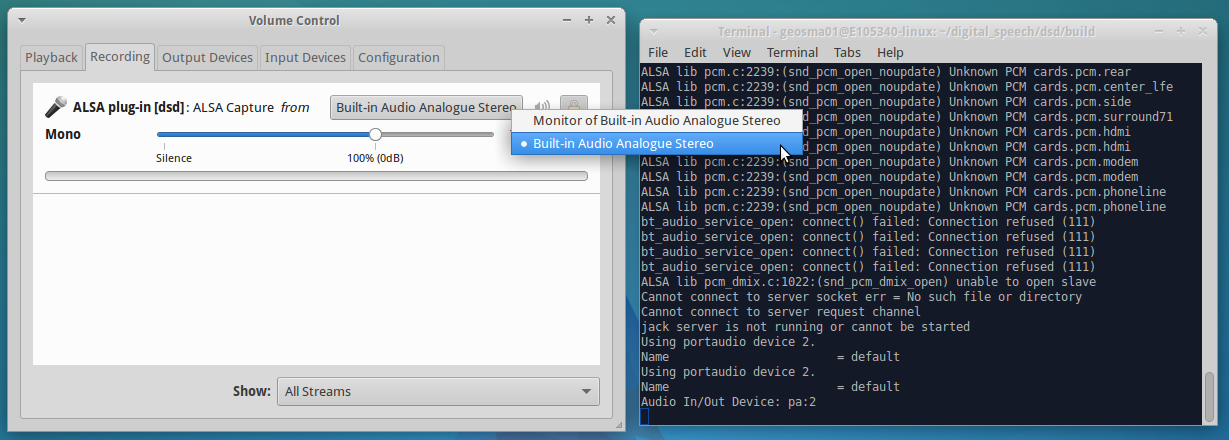Click the microphone icon beside ALSA plug-in
The image size is (1229, 440).
pos(56,106)
